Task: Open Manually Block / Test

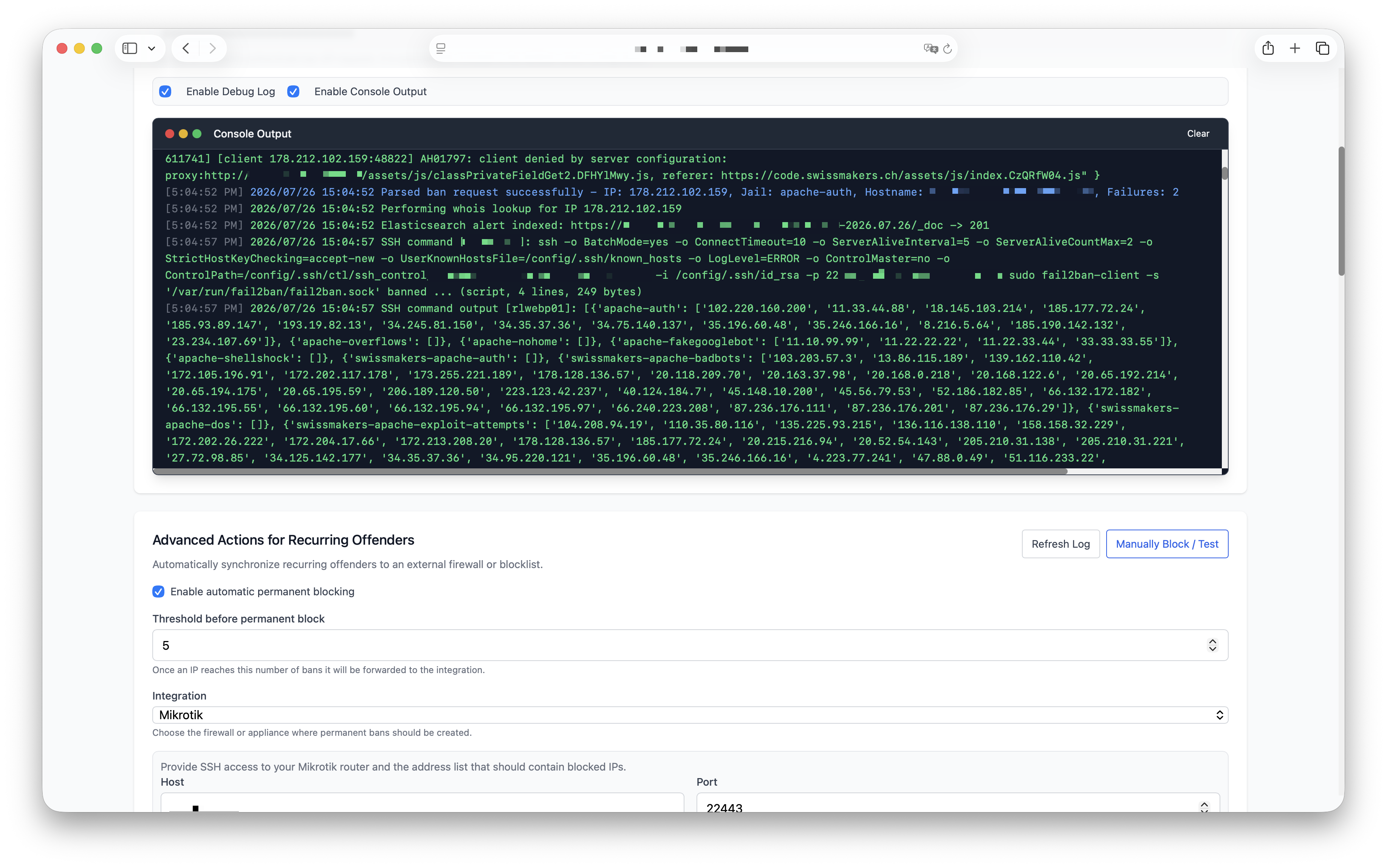Action: tap(1166, 544)
